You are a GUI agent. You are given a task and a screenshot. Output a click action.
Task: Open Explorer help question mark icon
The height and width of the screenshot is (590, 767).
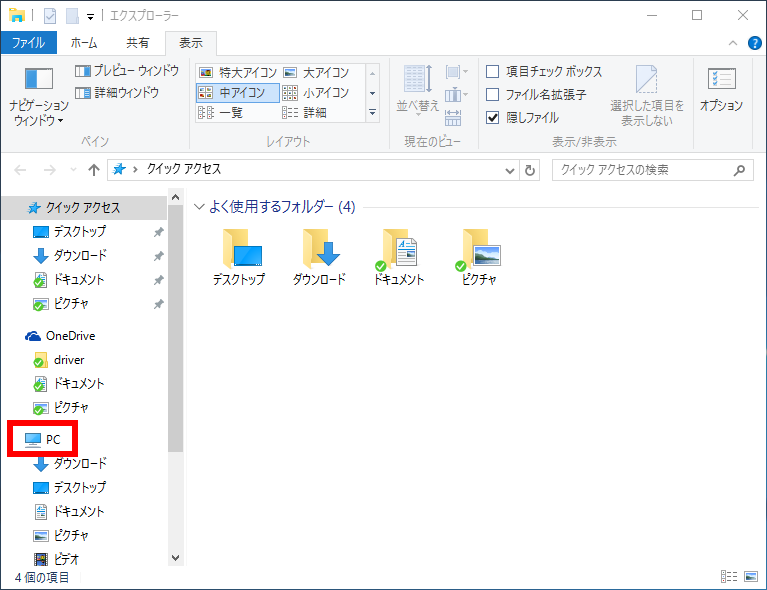(x=755, y=43)
